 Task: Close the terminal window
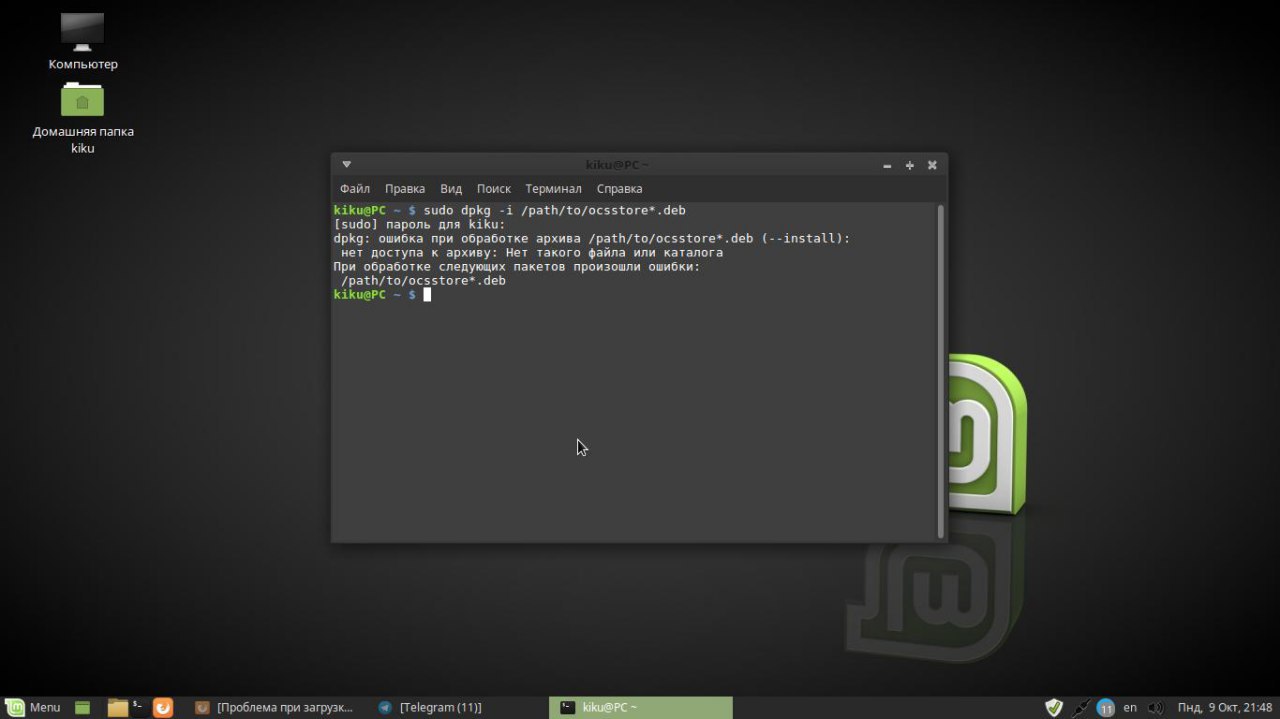click(932, 165)
